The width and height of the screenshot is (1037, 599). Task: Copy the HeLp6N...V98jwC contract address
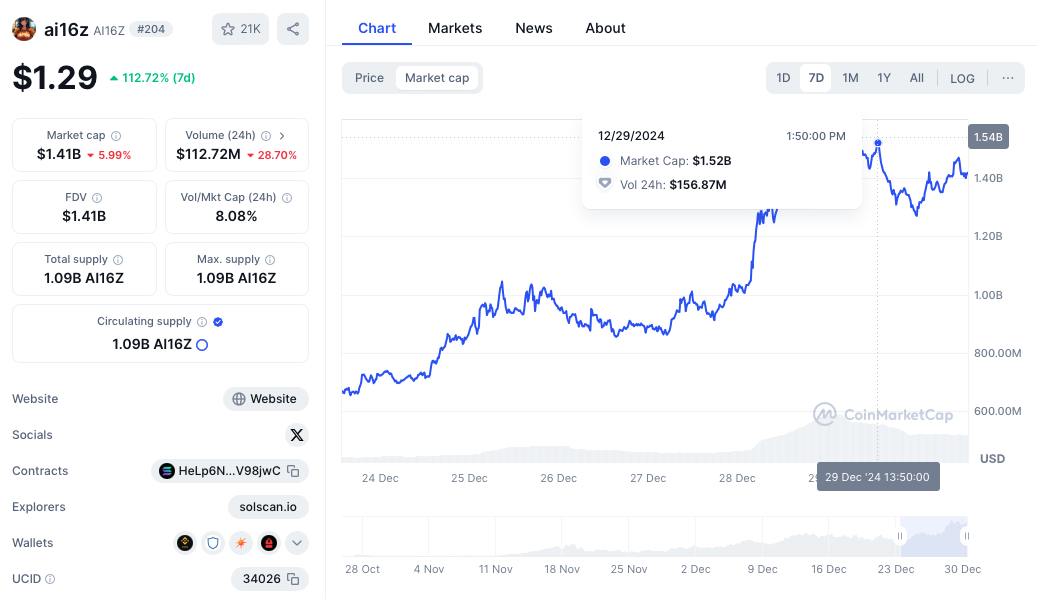click(x=293, y=471)
